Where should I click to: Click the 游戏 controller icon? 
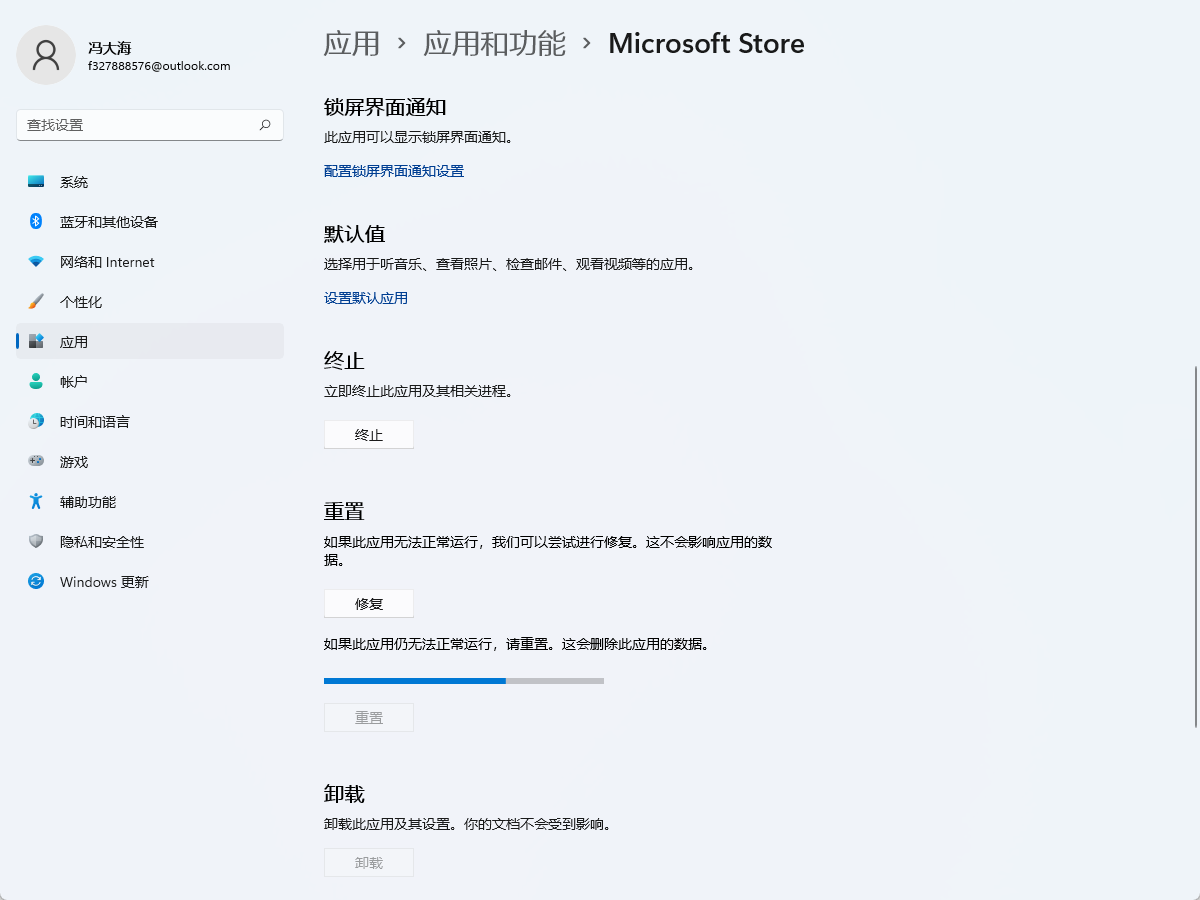coord(36,462)
